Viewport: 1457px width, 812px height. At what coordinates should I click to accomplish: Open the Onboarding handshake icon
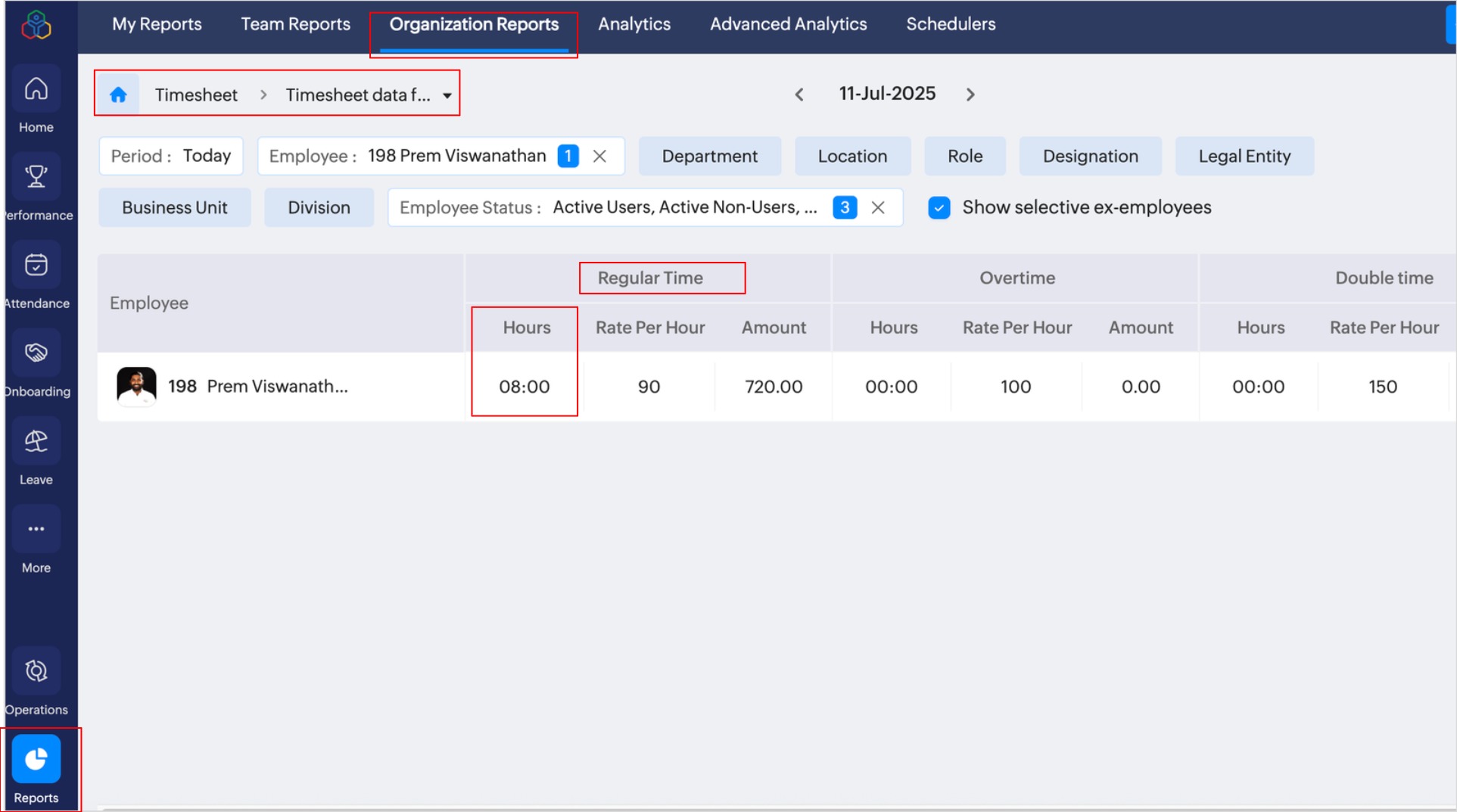(36, 353)
